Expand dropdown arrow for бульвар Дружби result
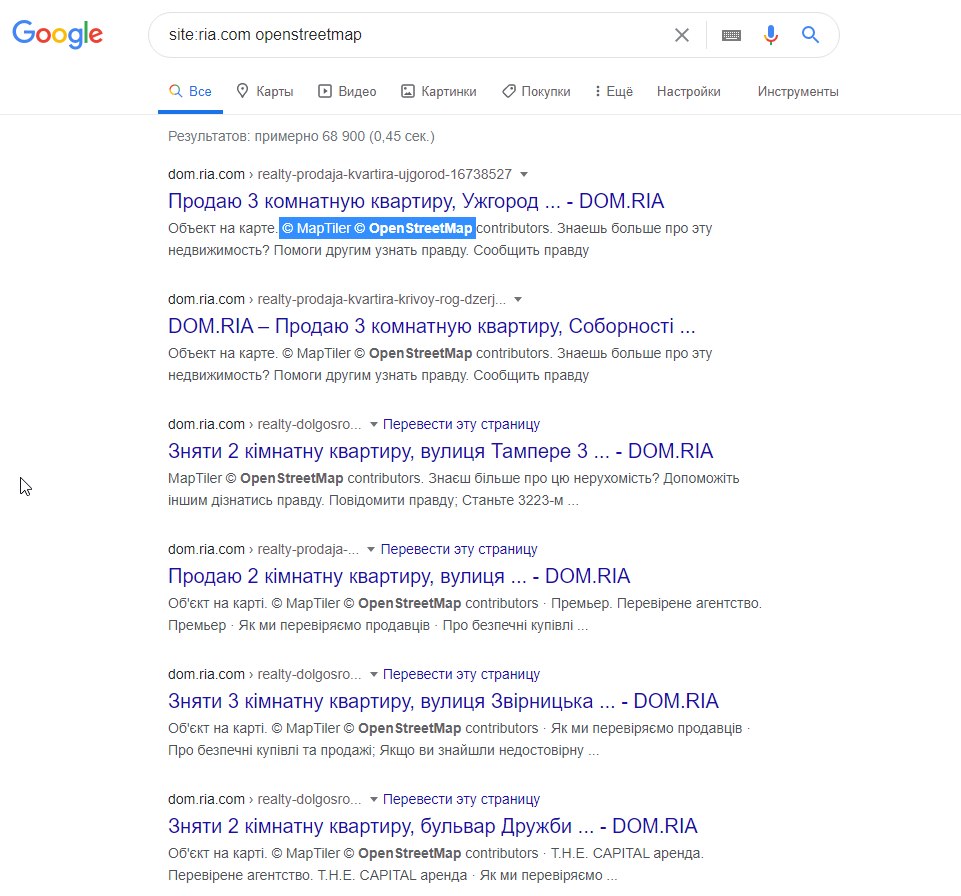Screen dimensions: 961x896 click(373, 800)
